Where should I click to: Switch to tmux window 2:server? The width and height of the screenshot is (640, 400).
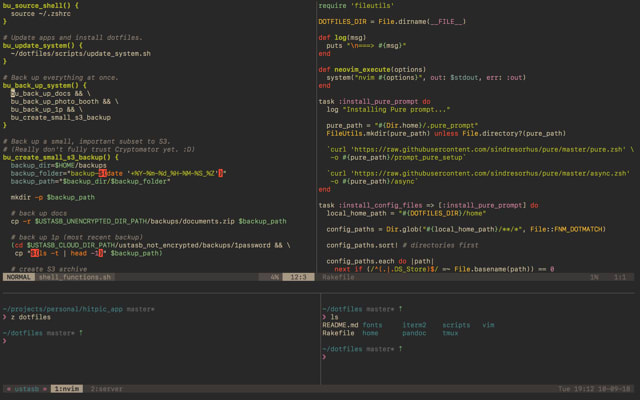click(x=106, y=389)
